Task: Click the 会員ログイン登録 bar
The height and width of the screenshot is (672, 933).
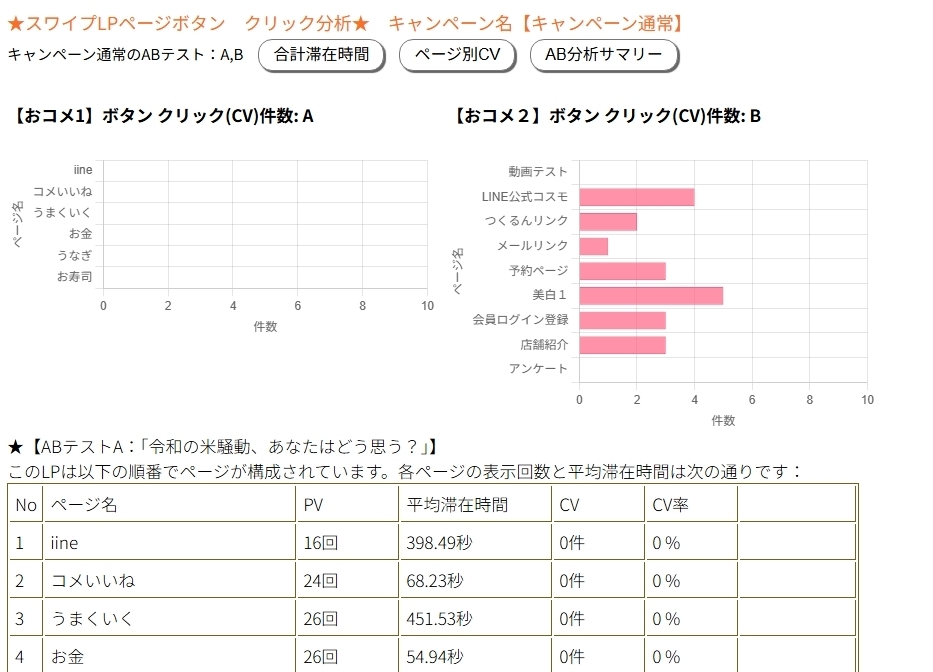Action: point(620,320)
